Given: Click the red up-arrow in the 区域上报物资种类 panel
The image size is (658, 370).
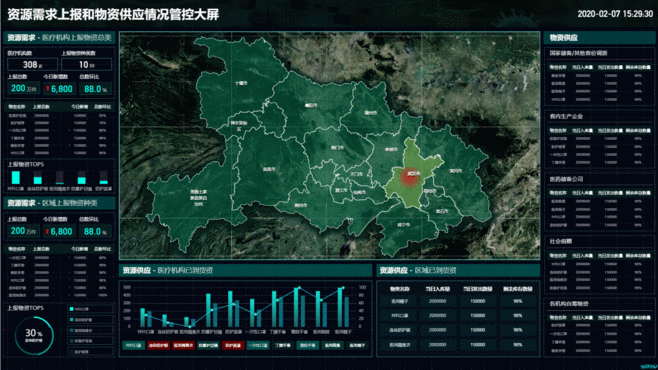Looking at the screenshot, I should pyautogui.click(x=48, y=232).
